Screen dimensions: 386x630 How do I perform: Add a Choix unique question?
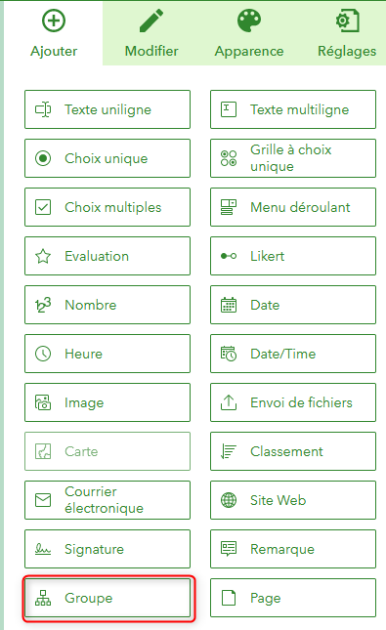click(107, 158)
